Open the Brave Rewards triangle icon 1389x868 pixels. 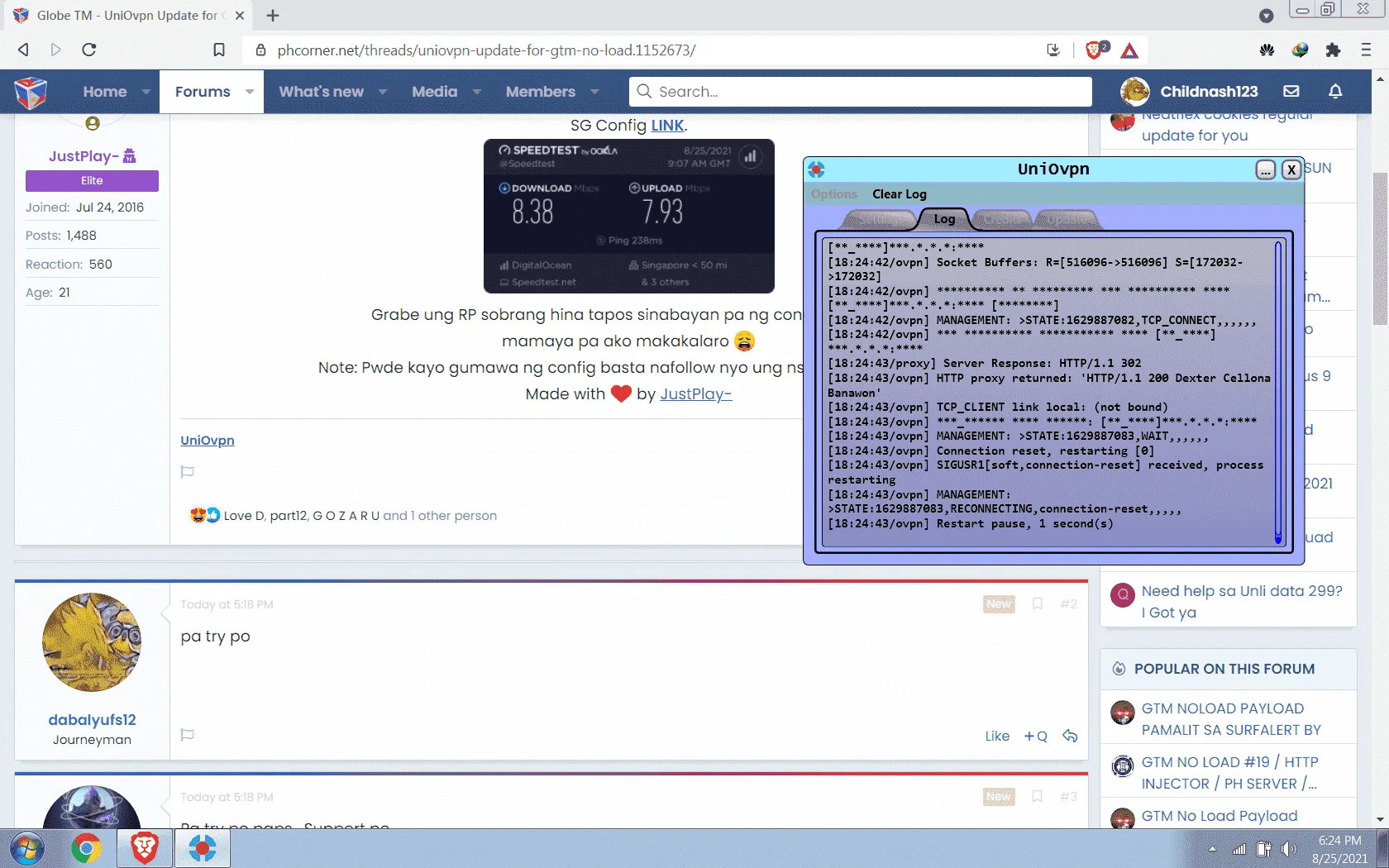(1129, 50)
